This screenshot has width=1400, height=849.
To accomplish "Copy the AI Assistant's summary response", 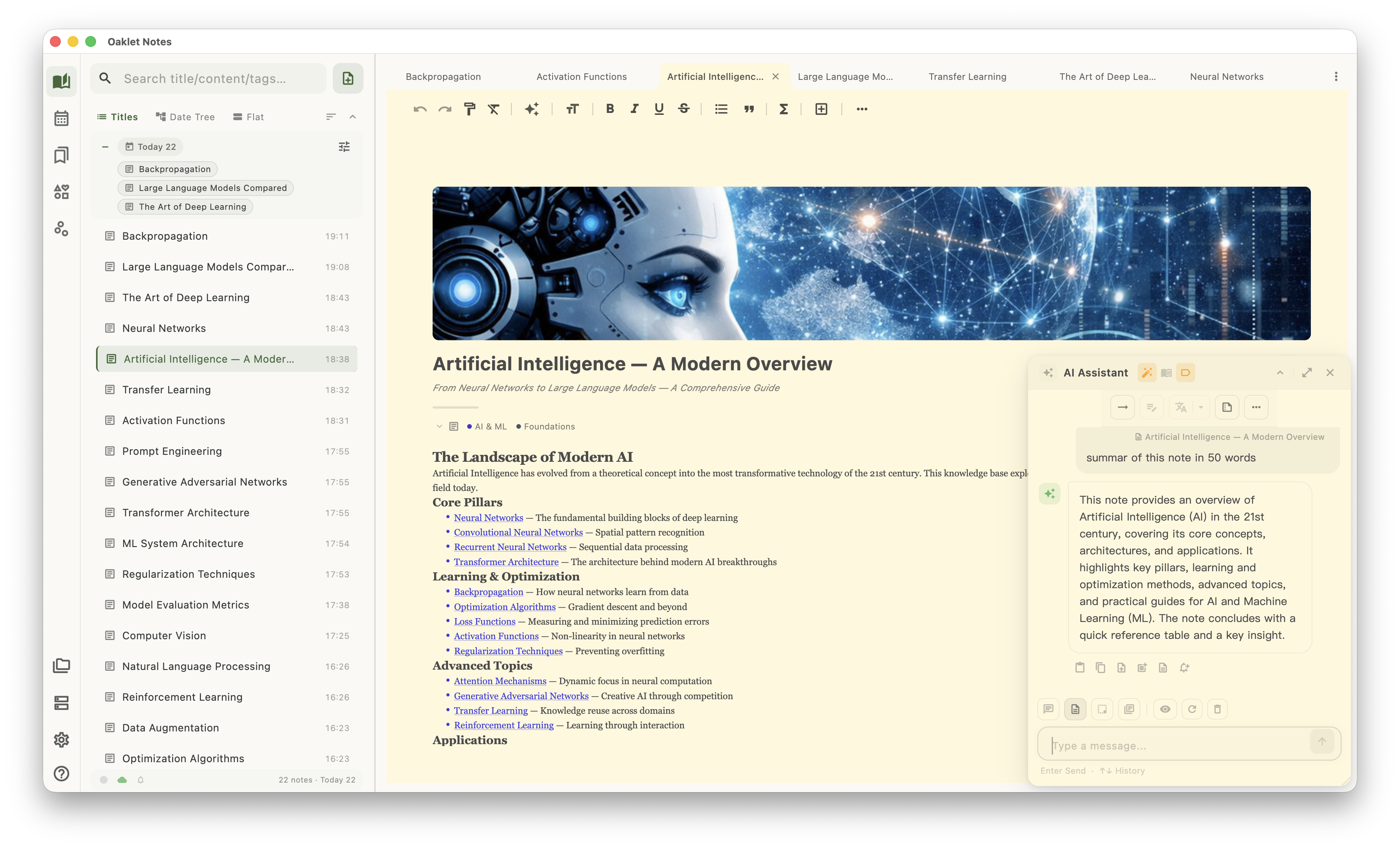I will [x=1101, y=668].
